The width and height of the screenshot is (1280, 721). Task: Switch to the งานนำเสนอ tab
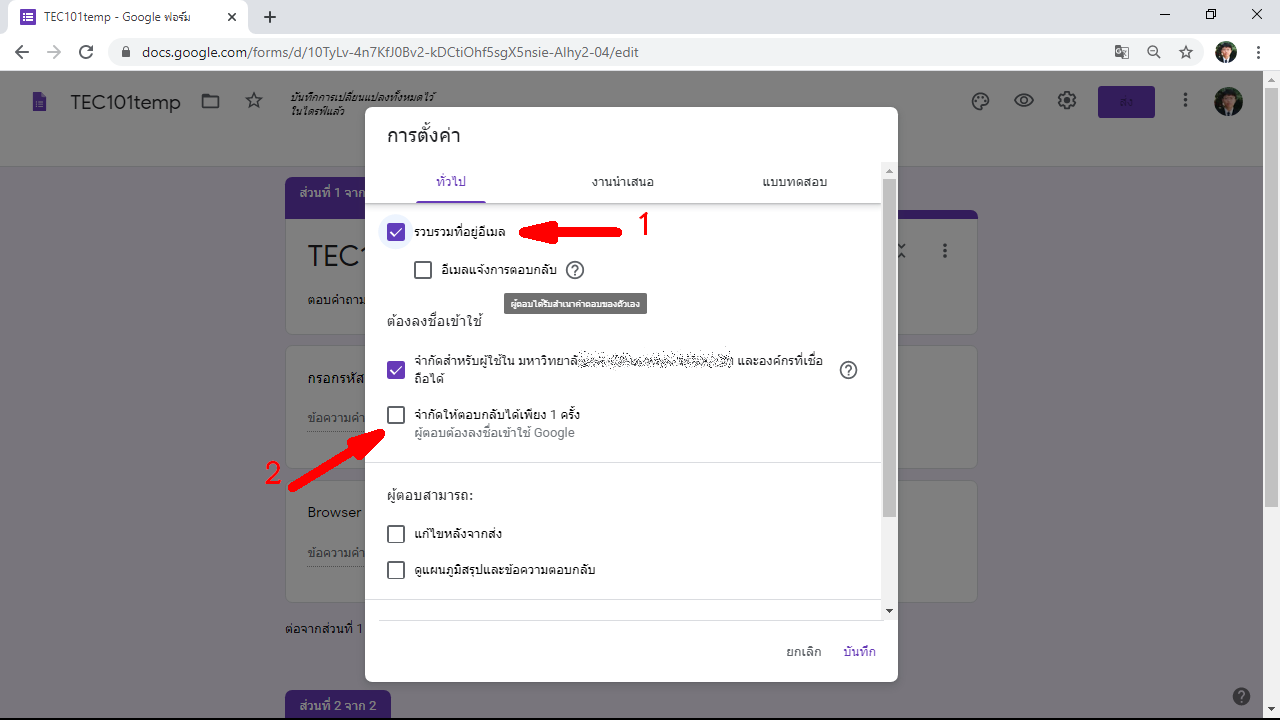(x=622, y=182)
